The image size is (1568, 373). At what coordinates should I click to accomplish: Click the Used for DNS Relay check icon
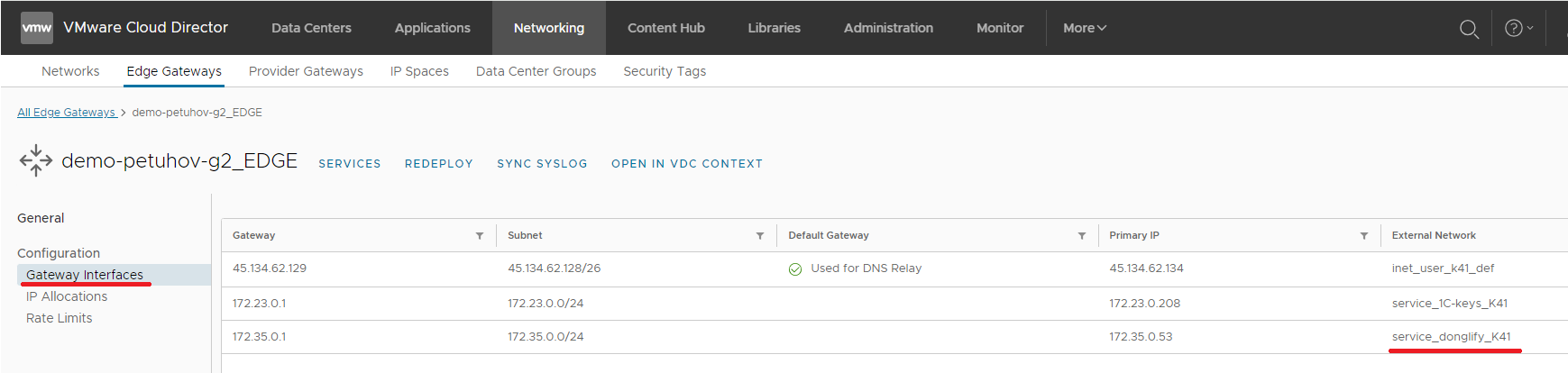(x=795, y=269)
